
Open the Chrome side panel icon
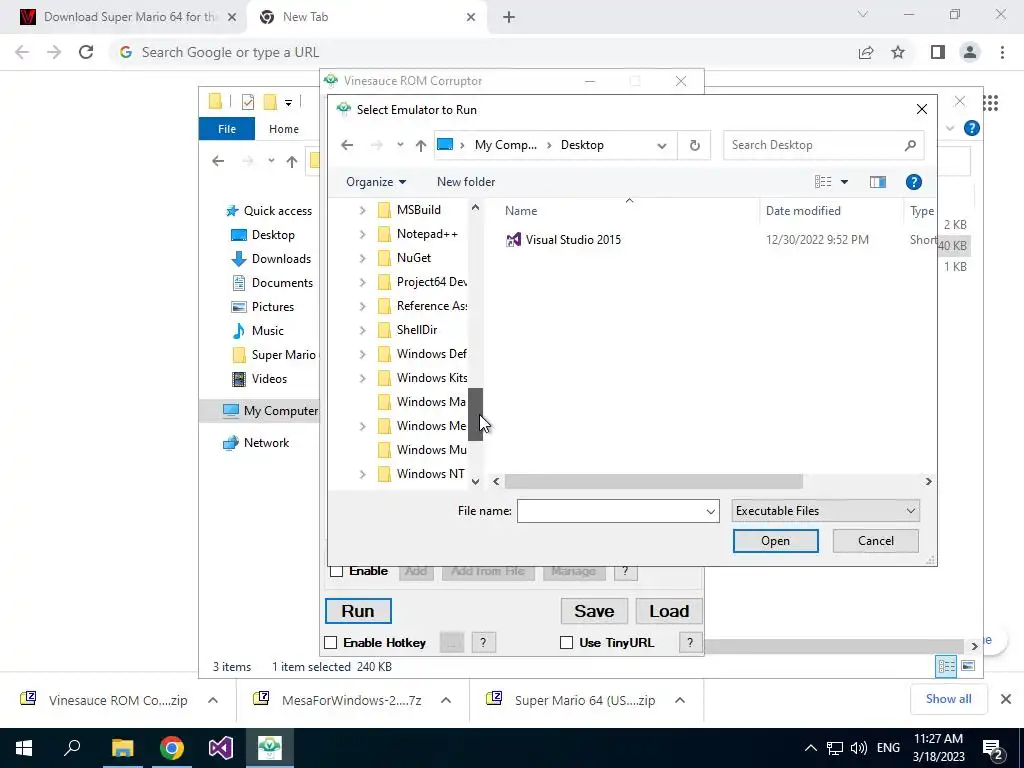point(938,52)
